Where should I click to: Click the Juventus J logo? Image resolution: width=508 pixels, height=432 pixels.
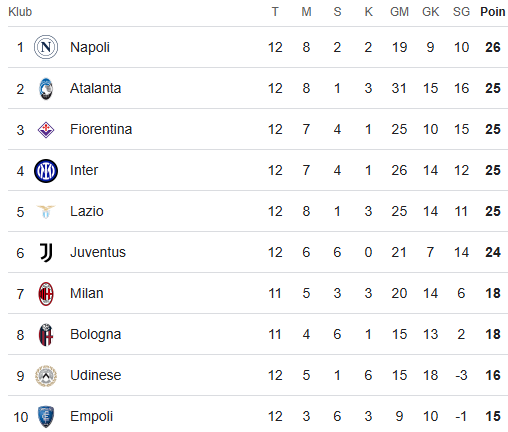pyautogui.click(x=46, y=253)
